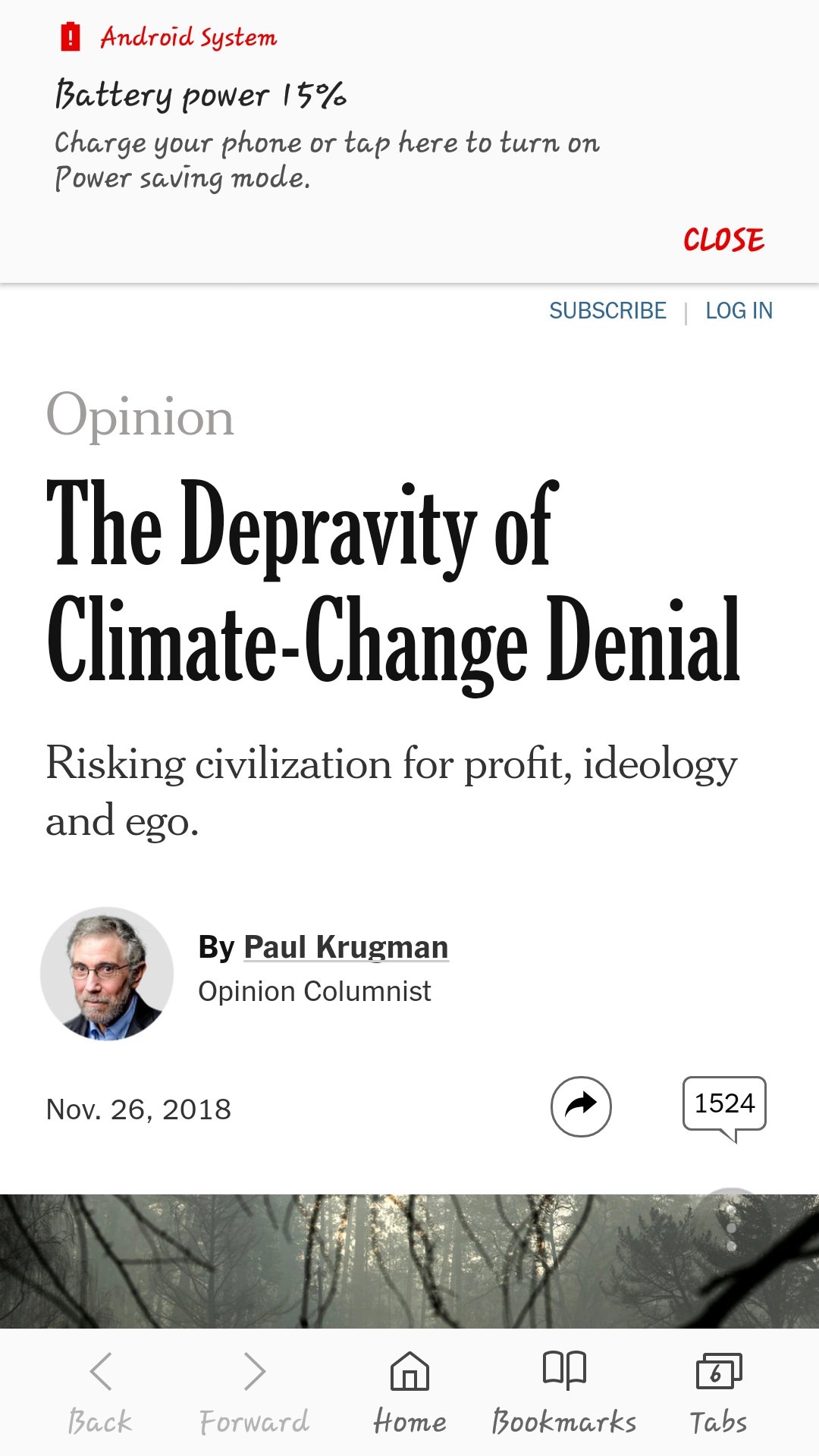Viewport: 819px width, 1456px height.
Task: Click the LOG IN link
Action: point(739,311)
